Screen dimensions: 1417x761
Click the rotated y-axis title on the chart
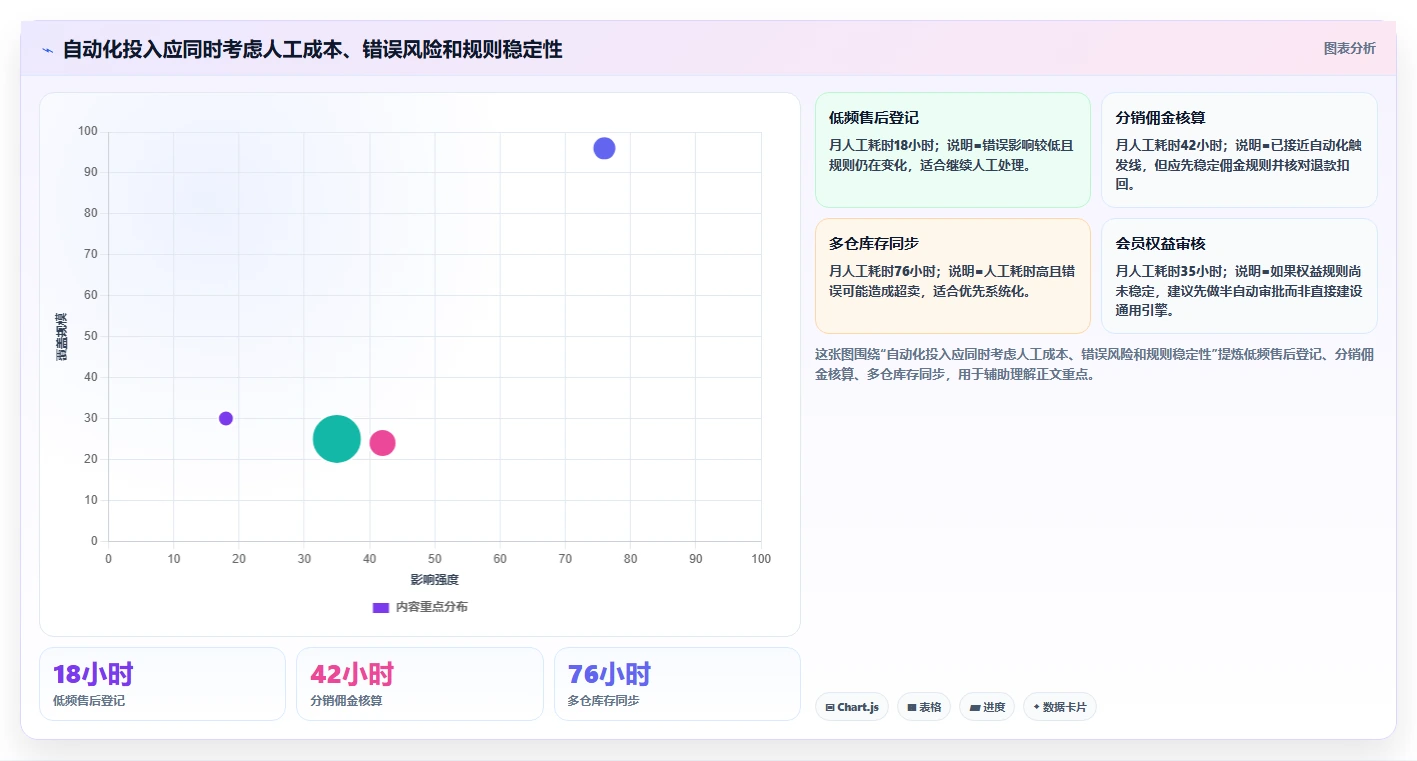pos(62,336)
